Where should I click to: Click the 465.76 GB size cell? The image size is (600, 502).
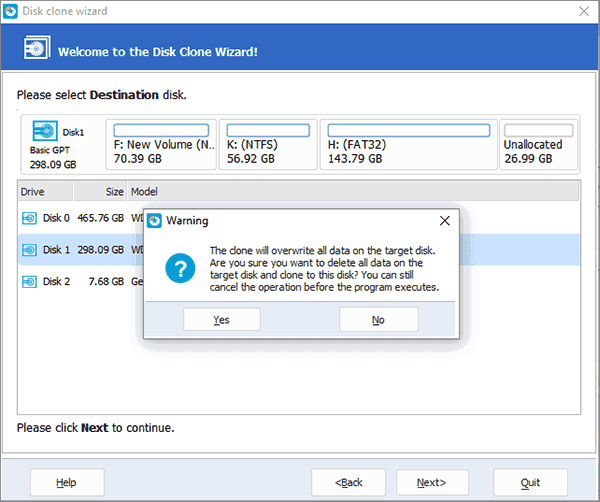(x=101, y=218)
